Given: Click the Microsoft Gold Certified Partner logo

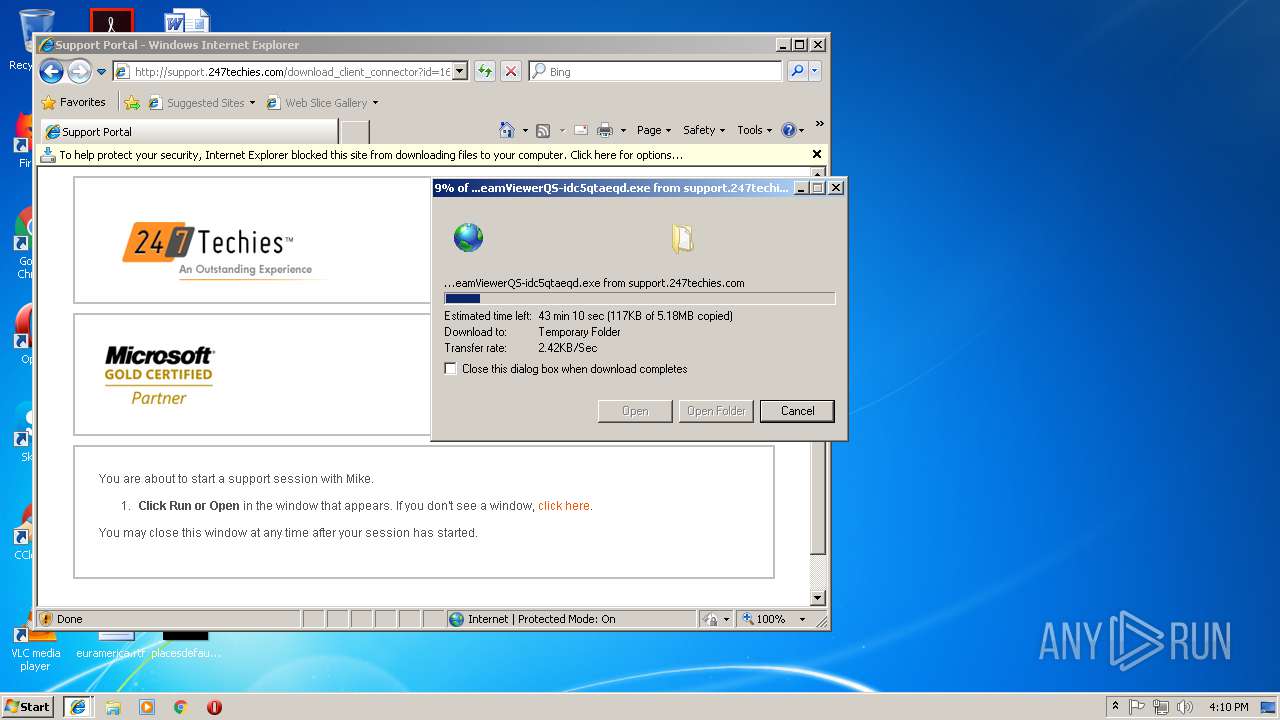Looking at the screenshot, I should 159,374.
